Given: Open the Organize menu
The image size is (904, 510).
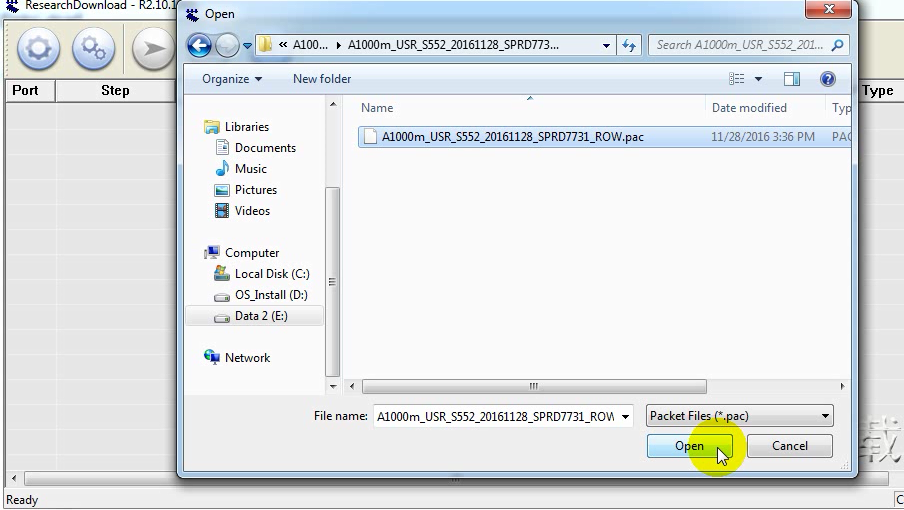Looking at the screenshot, I should 232,79.
